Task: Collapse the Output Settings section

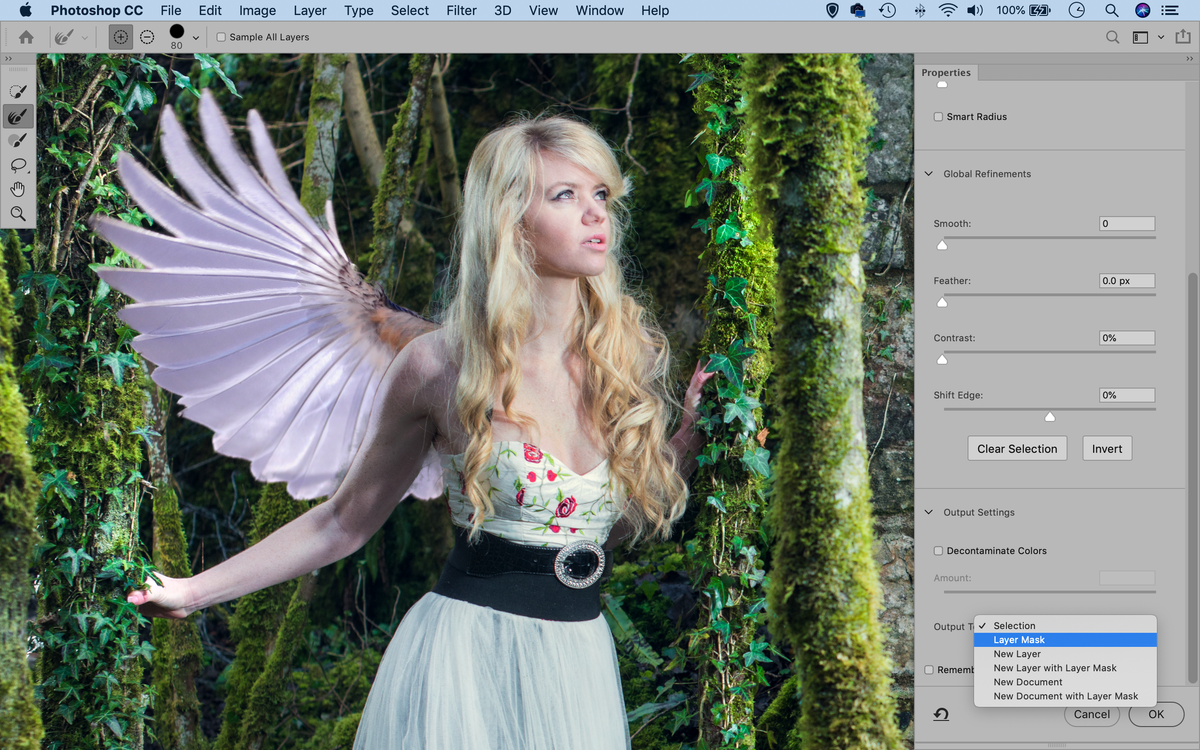Action: click(927, 512)
